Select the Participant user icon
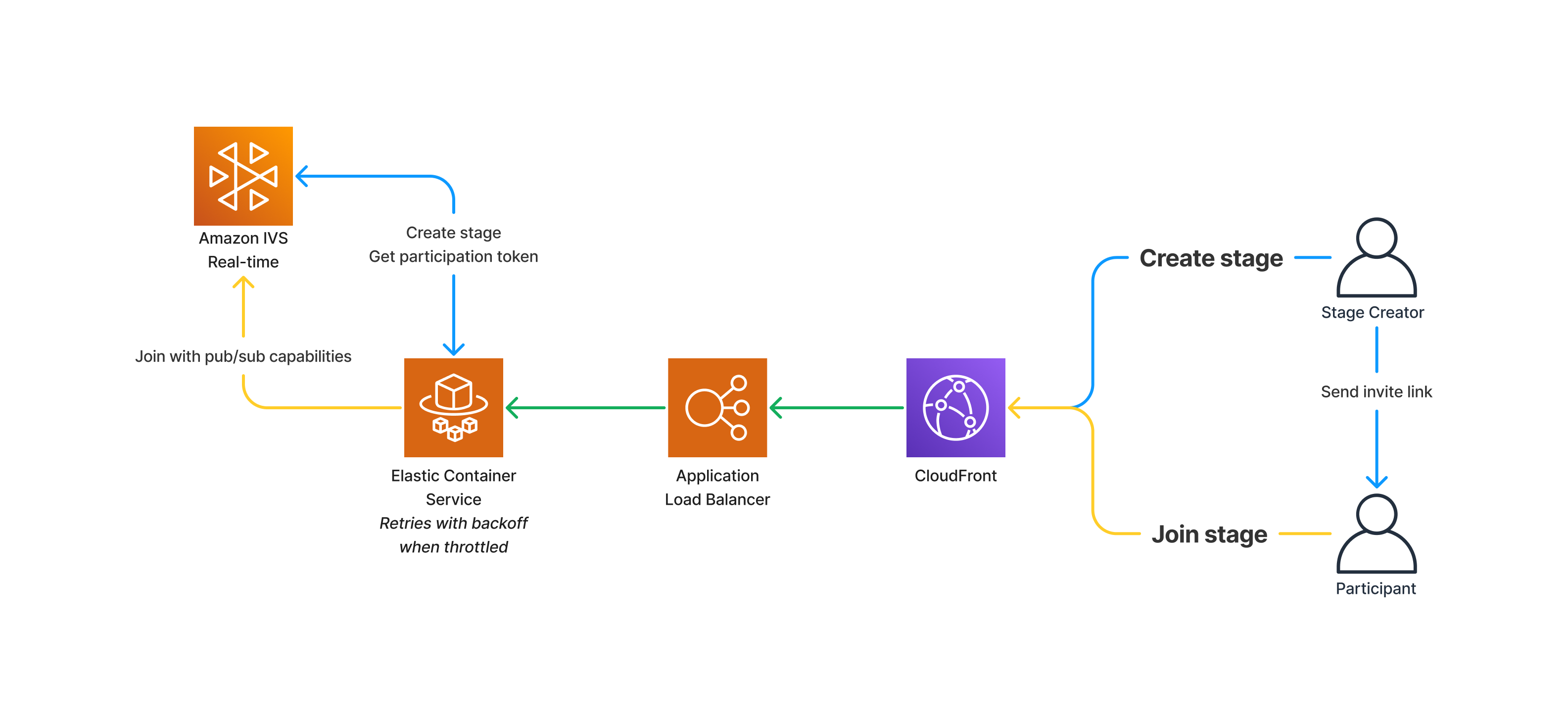 click(x=1376, y=533)
